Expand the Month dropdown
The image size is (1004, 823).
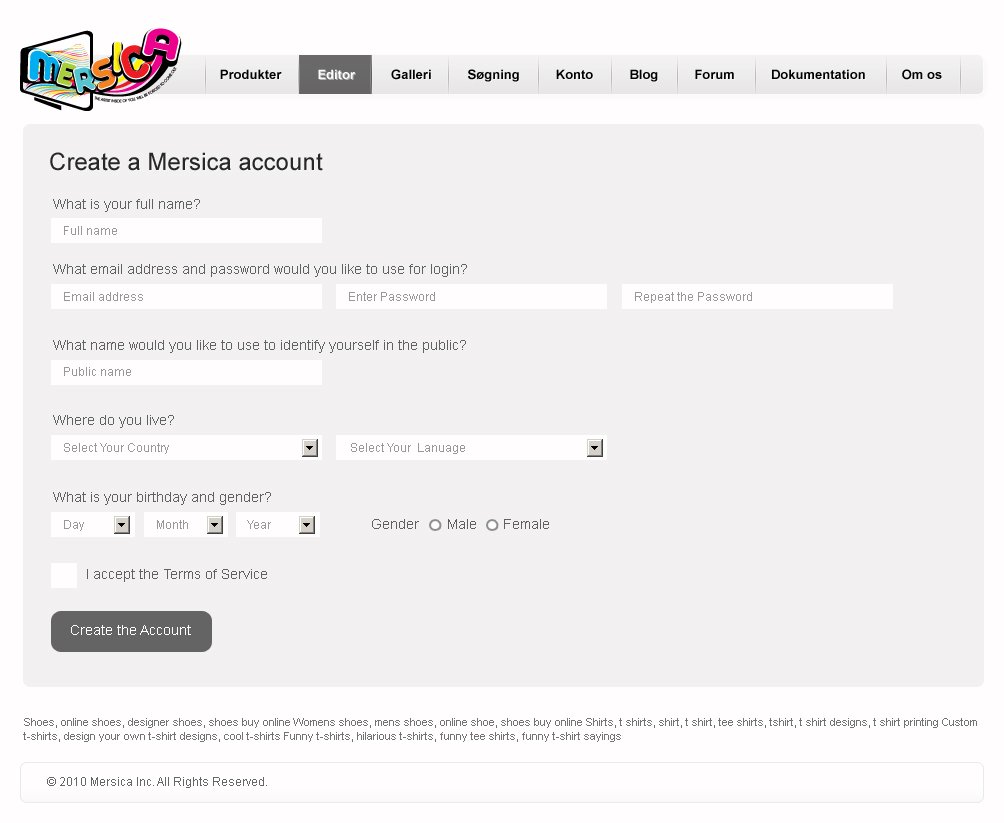184,525
